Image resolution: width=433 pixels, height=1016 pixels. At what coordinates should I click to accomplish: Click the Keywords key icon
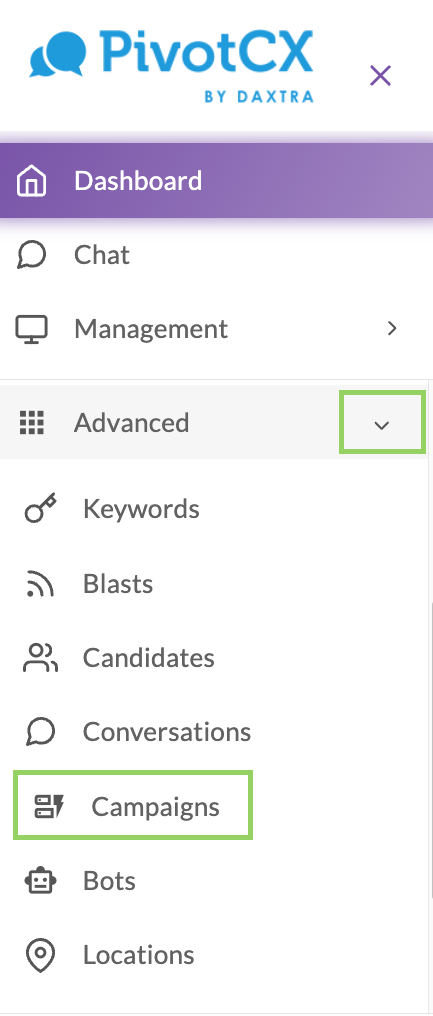[40, 509]
